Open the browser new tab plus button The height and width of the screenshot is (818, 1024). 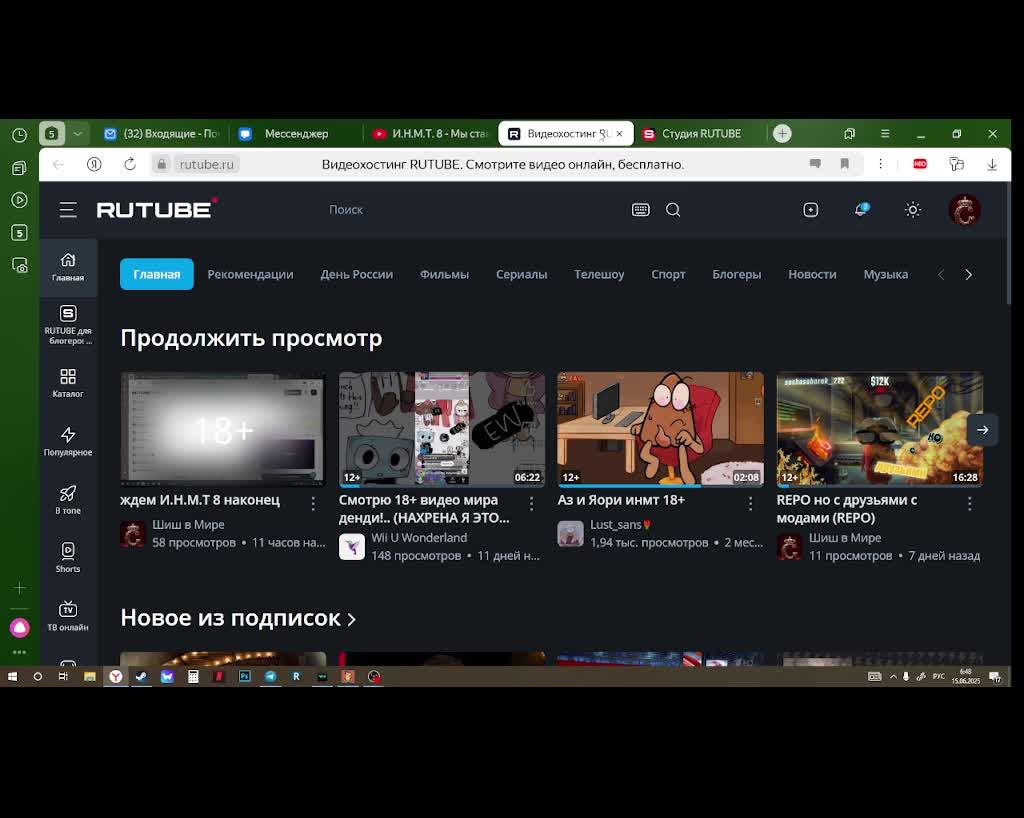(x=782, y=134)
